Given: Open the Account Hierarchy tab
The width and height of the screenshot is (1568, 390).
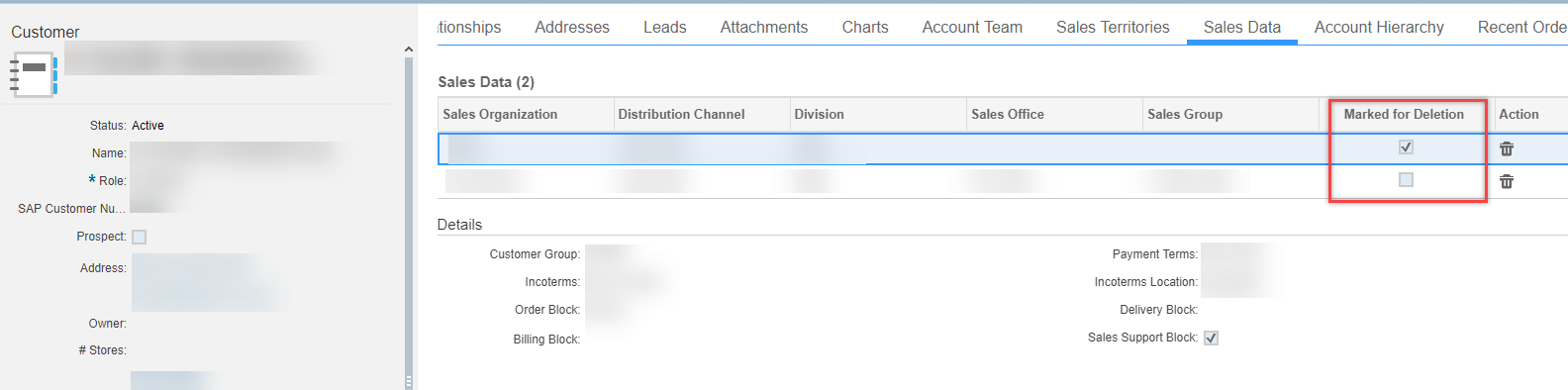Looking at the screenshot, I should point(1379,27).
